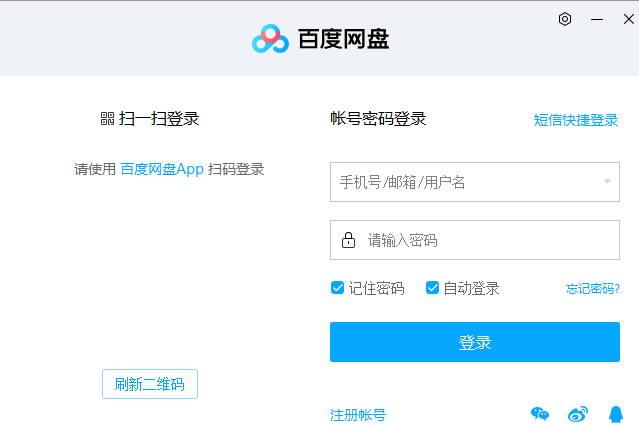The width and height of the screenshot is (639, 428).
Task: Click the Weibo login icon
Action: [x=578, y=414]
